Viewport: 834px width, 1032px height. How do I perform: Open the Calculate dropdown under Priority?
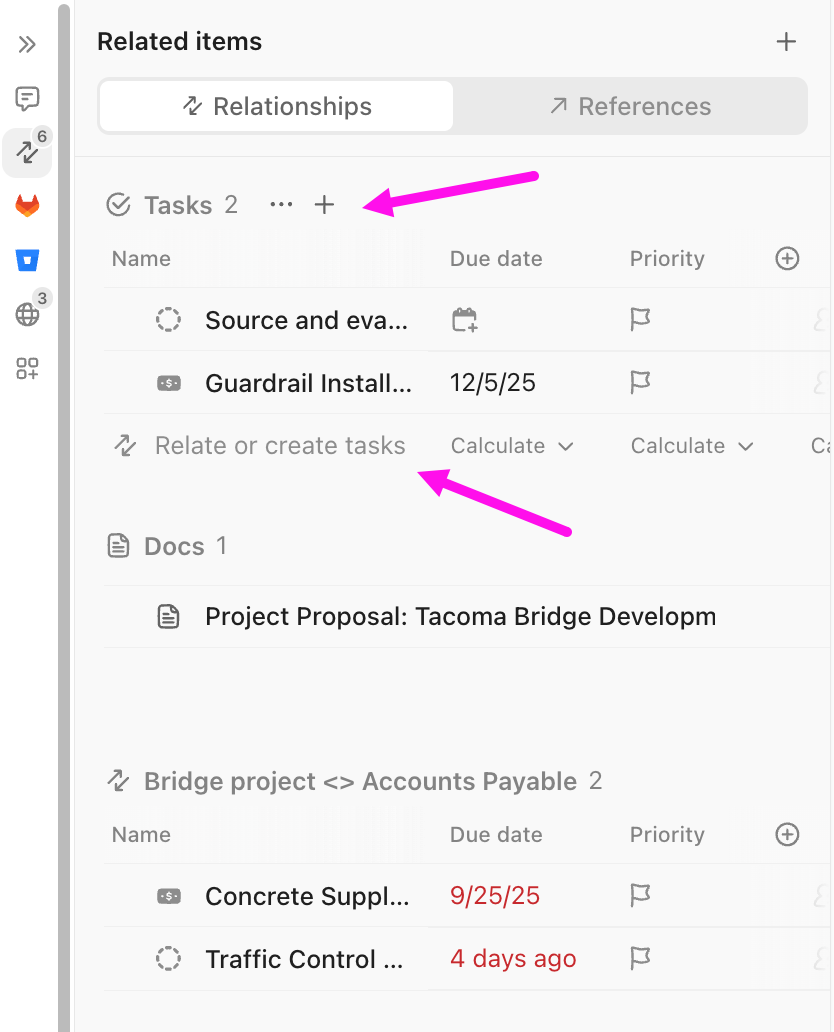coord(691,445)
